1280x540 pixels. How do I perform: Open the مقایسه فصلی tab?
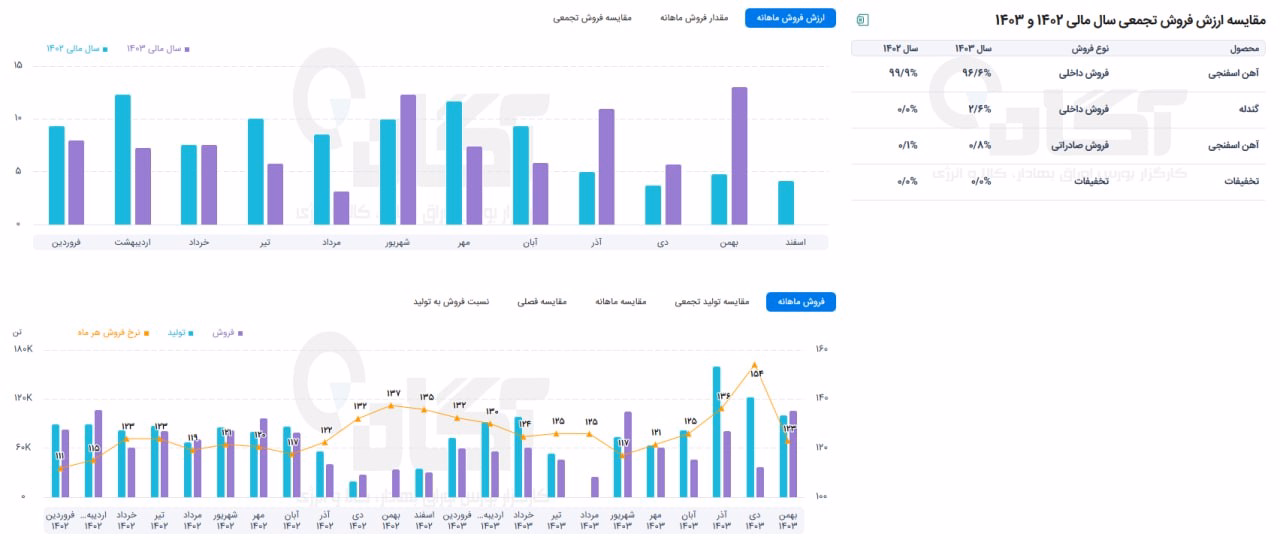pos(541,302)
